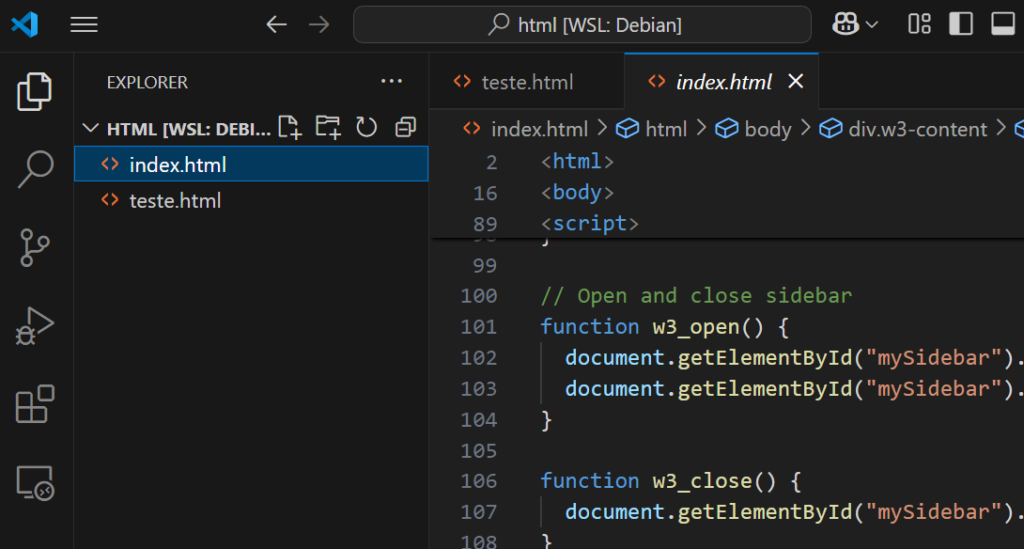The width and height of the screenshot is (1024, 549).
Task: Open the Remote Explorer view
Action: tap(35, 483)
